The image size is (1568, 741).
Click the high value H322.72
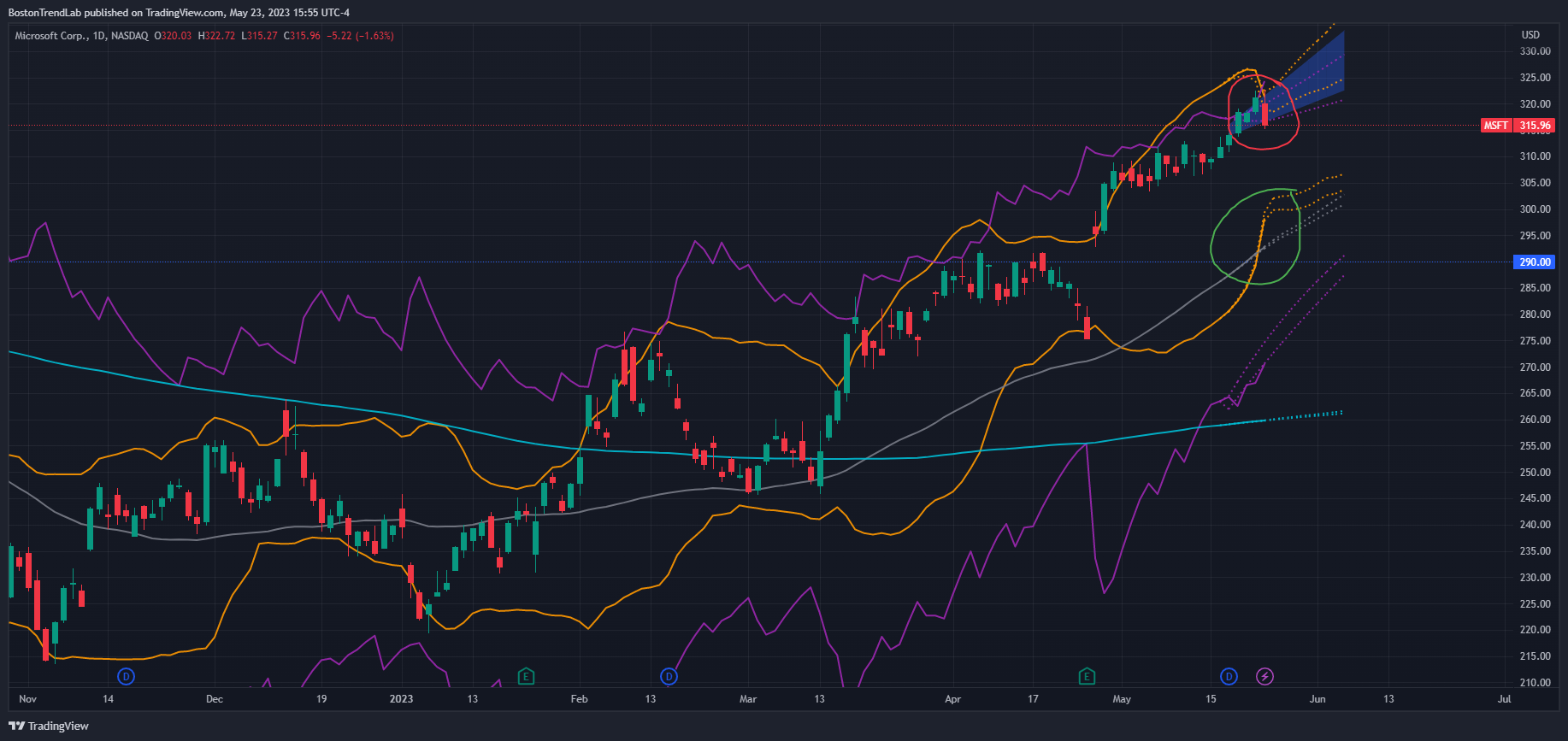(216, 36)
